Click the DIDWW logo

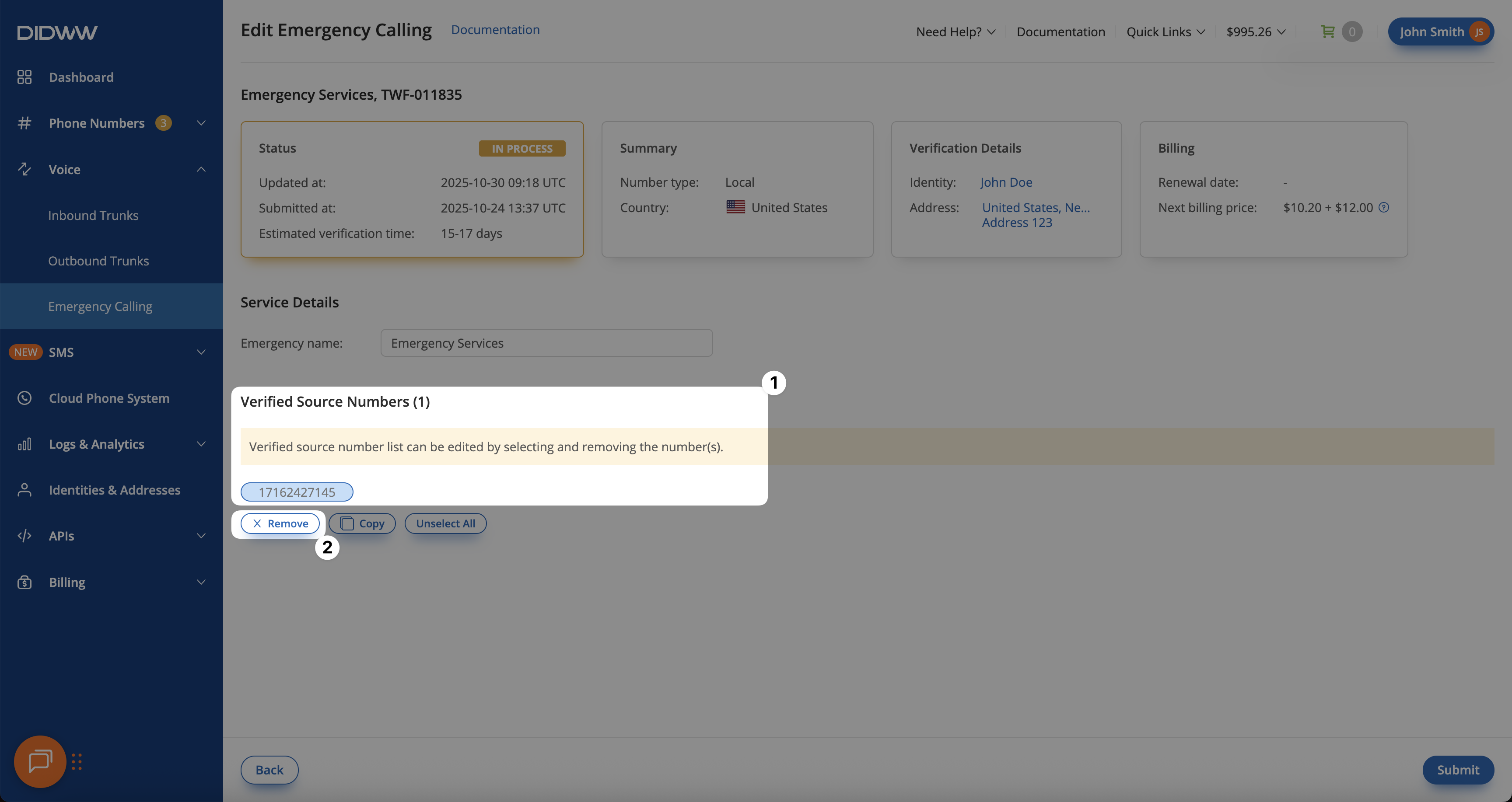[57, 32]
